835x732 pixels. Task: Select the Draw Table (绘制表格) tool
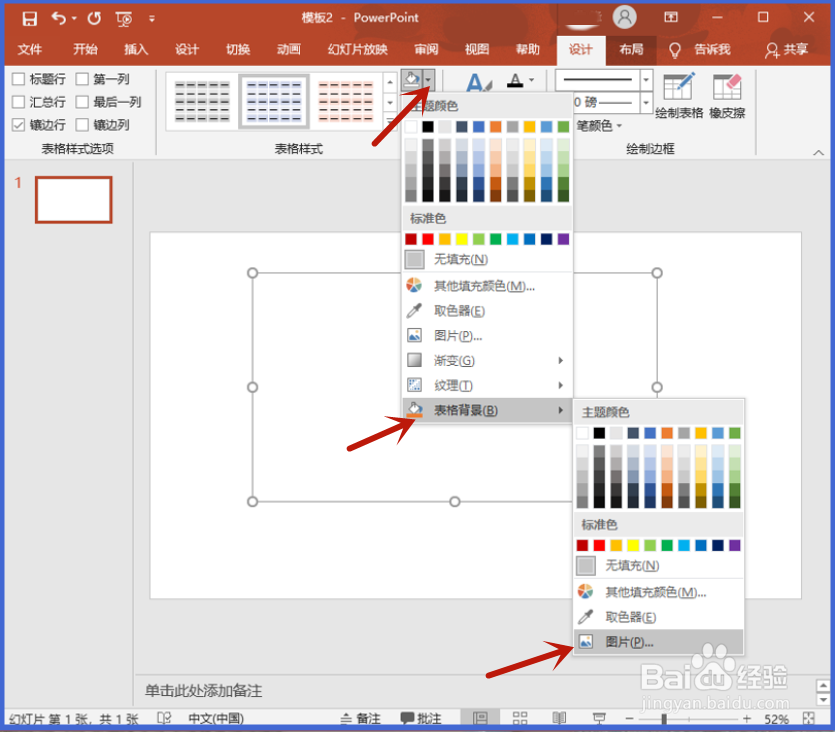(678, 96)
